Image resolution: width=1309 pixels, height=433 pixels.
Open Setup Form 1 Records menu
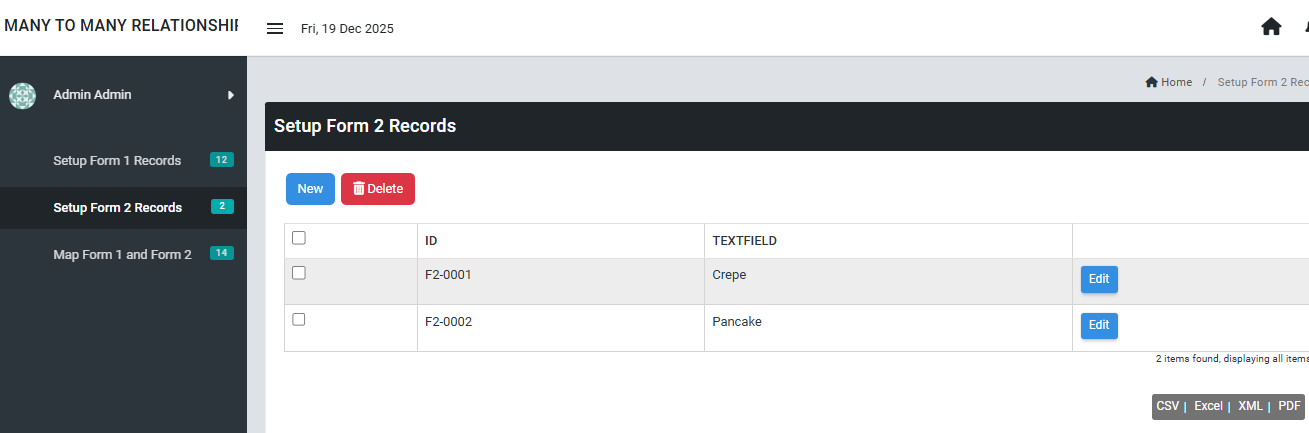(117, 160)
